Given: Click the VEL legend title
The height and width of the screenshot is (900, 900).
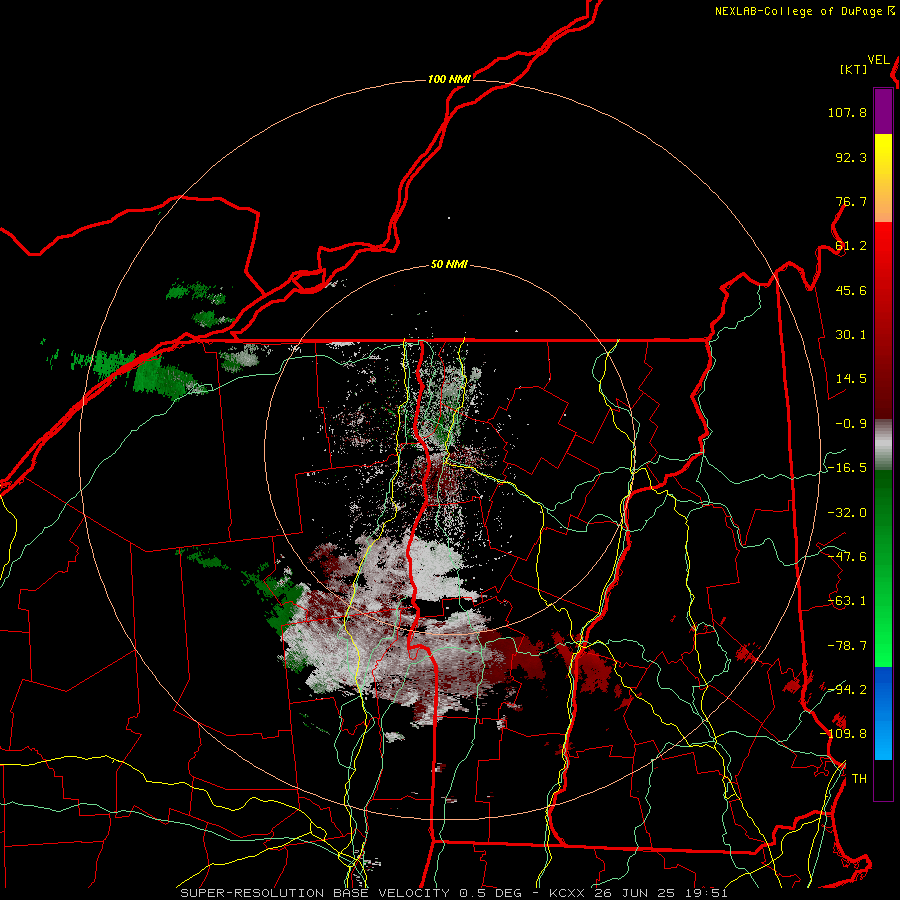Looking at the screenshot, I should point(879,60).
